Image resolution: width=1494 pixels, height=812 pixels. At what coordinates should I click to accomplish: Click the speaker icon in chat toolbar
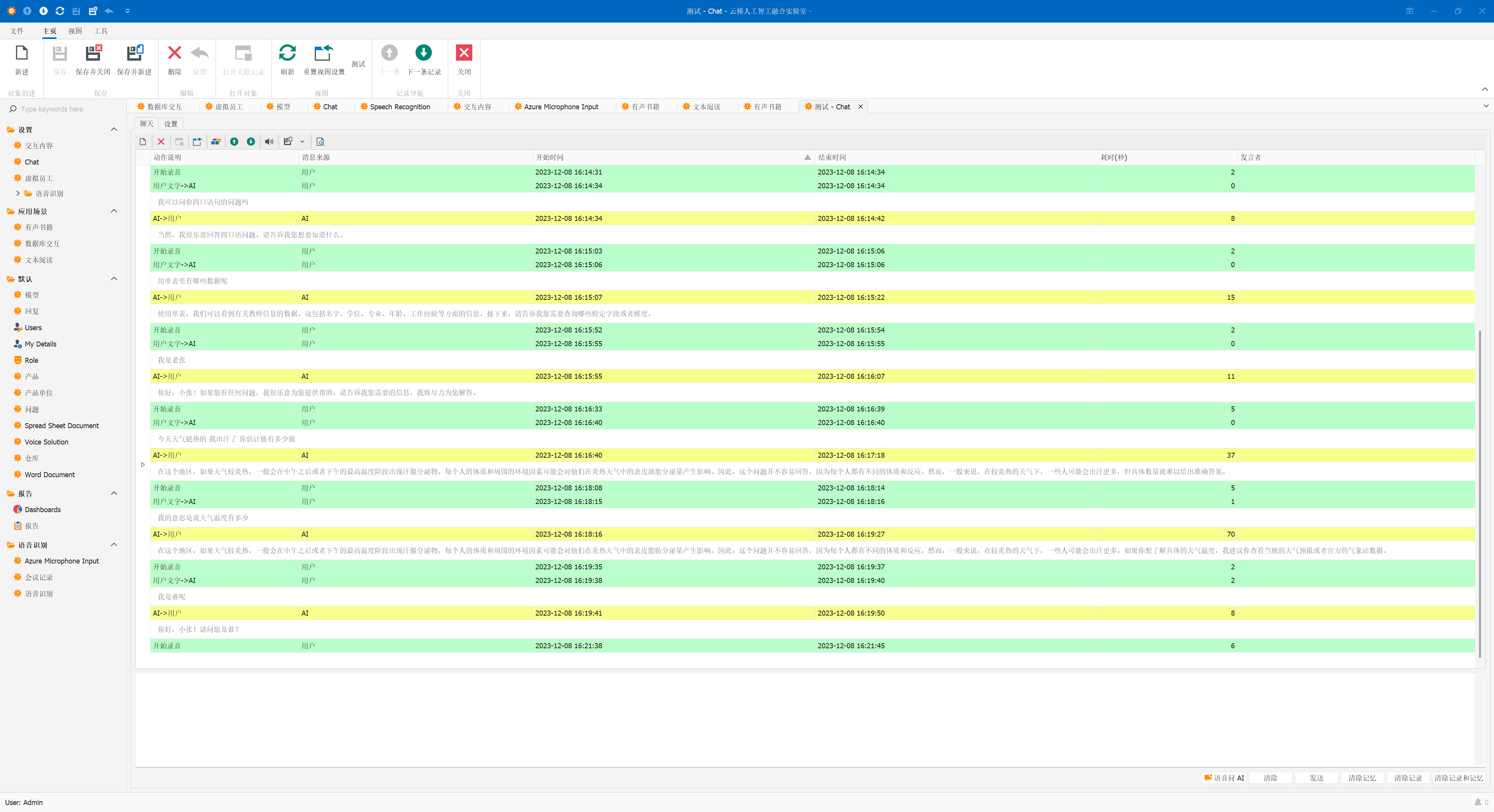click(269, 142)
